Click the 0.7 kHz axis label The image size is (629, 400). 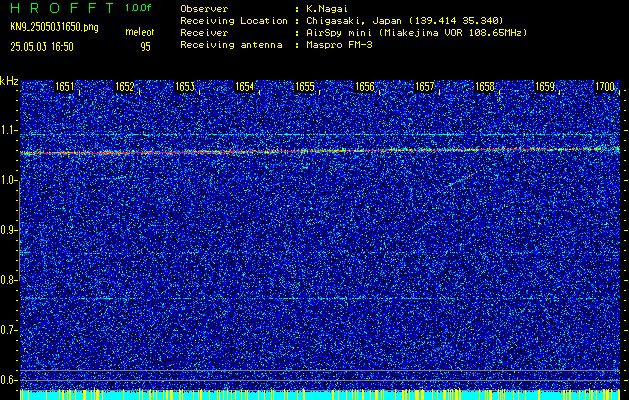pos(8,330)
